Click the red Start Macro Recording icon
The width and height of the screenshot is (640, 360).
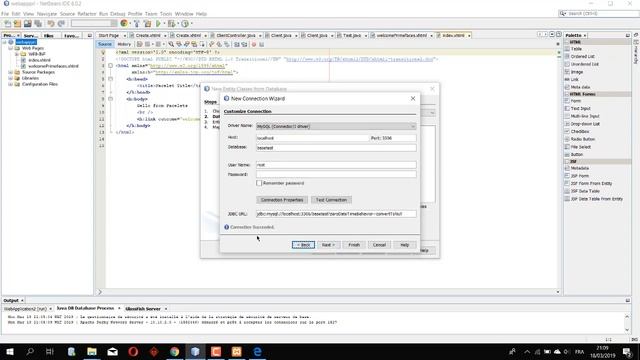click(x=254, y=44)
